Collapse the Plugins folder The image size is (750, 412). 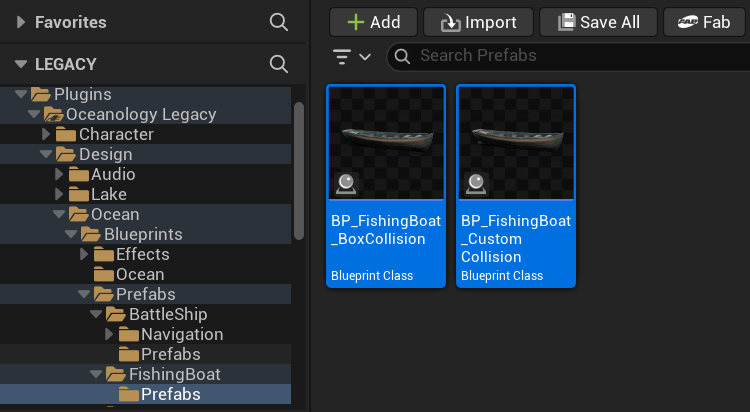click(21, 94)
